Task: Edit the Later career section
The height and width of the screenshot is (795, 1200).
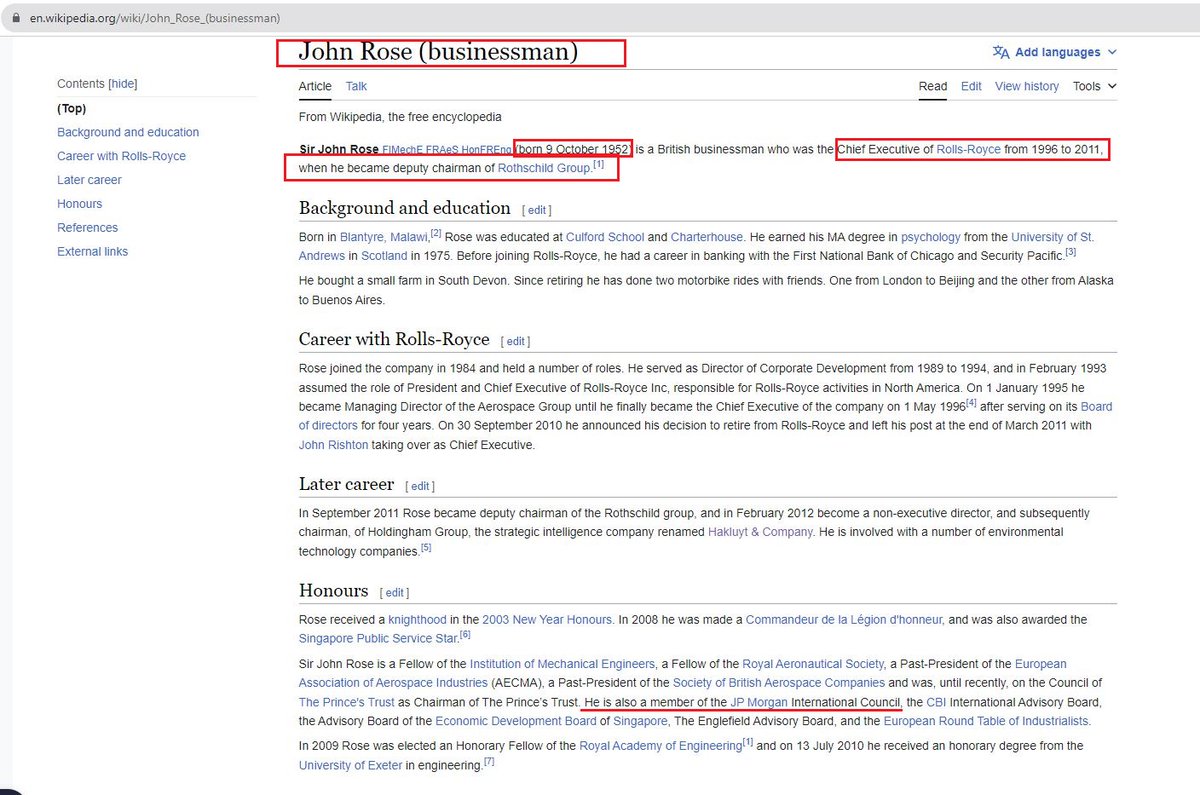Action: click(420, 486)
